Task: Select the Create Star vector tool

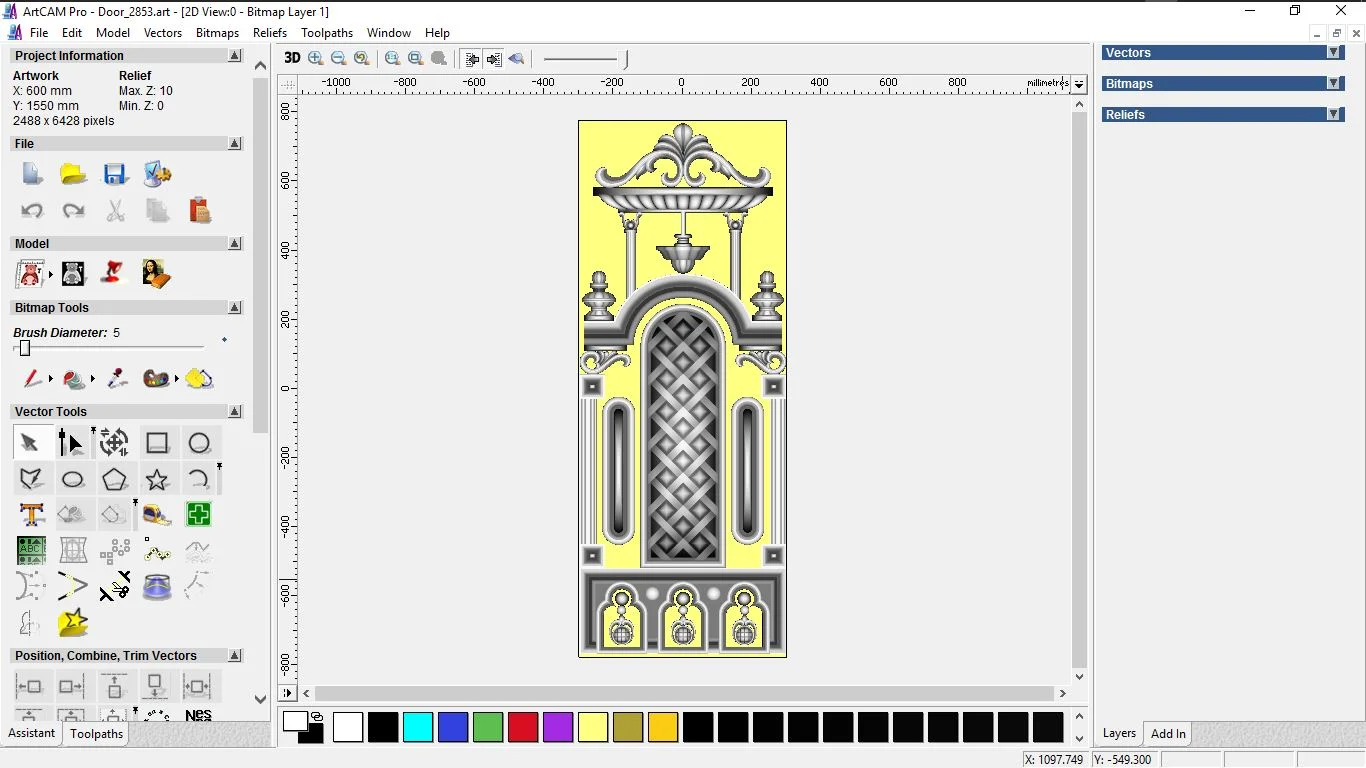Action: [157, 479]
